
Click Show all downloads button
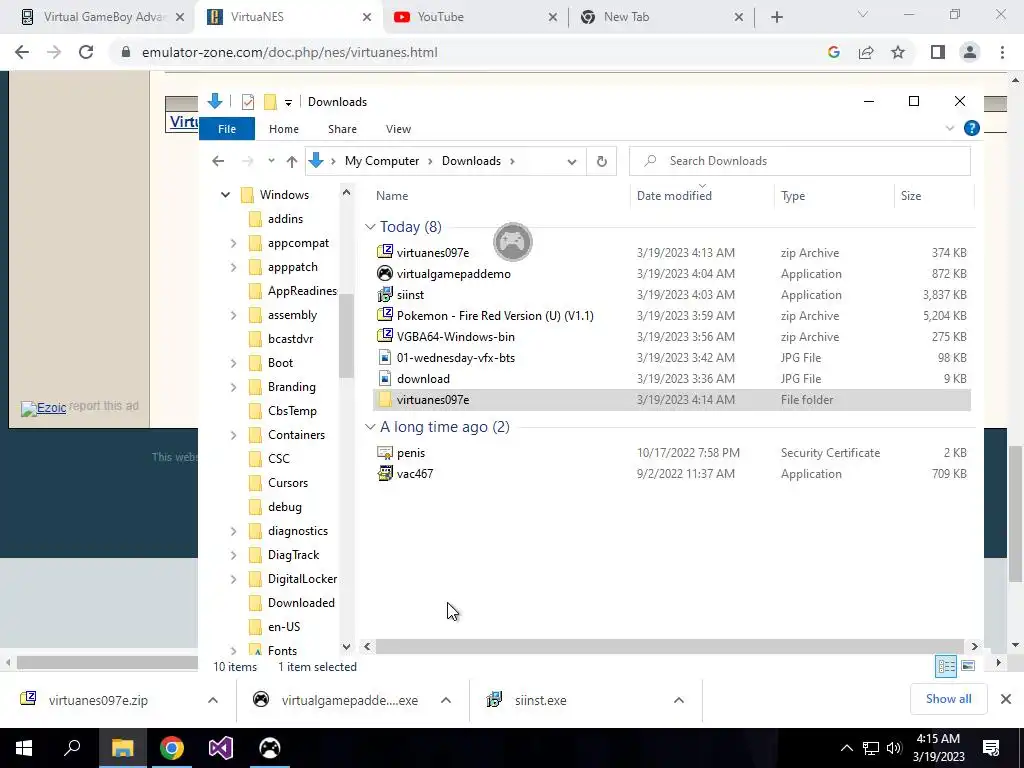(x=948, y=699)
